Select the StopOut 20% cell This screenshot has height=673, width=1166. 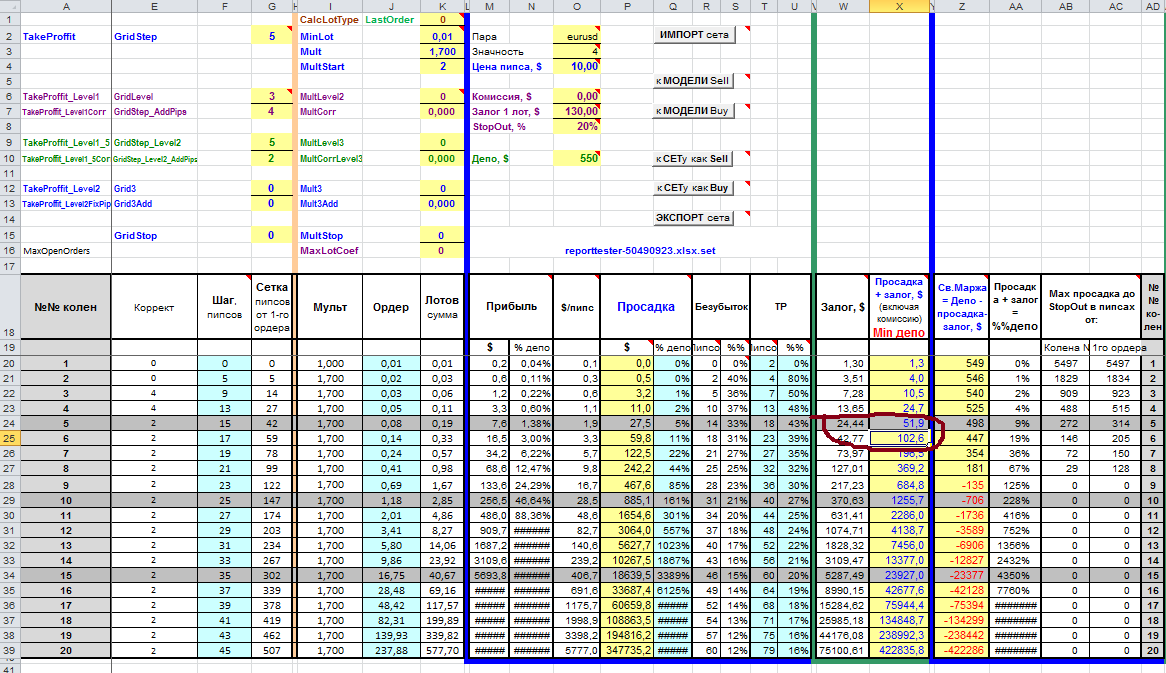(x=576, y=126)
